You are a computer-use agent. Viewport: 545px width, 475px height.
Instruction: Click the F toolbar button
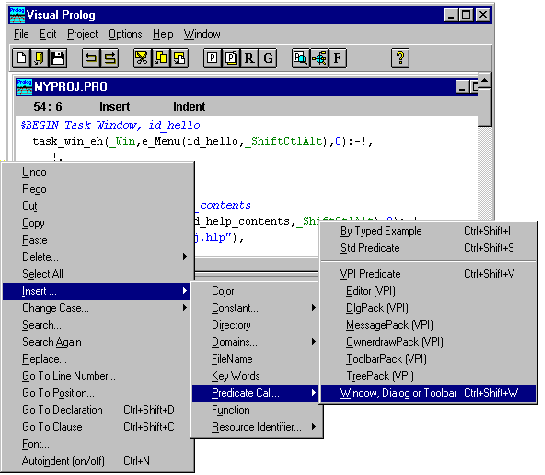pyautogui.click(x=337, y=58)
